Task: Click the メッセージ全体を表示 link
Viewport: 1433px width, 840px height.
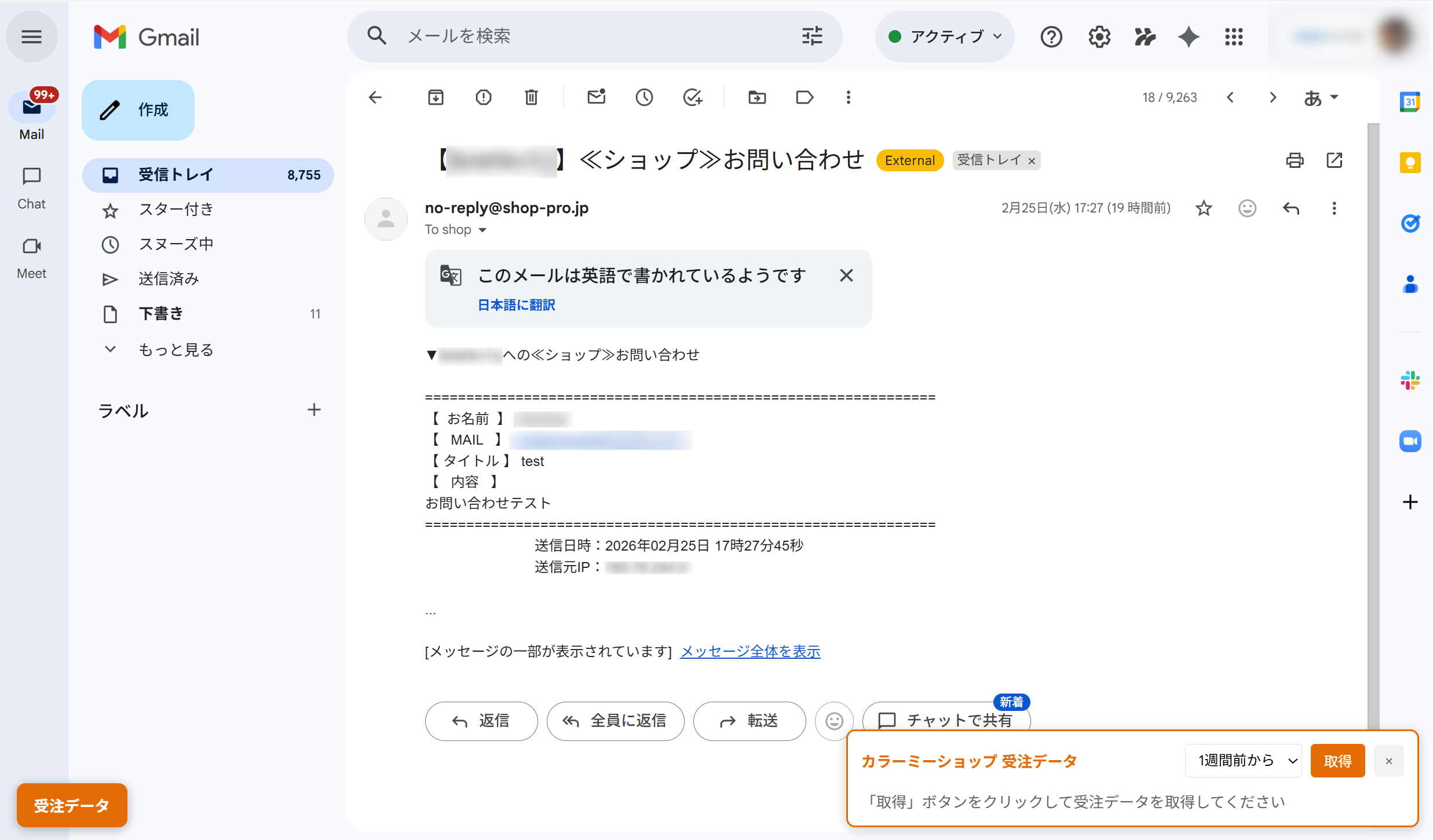Action: [750, 652]
